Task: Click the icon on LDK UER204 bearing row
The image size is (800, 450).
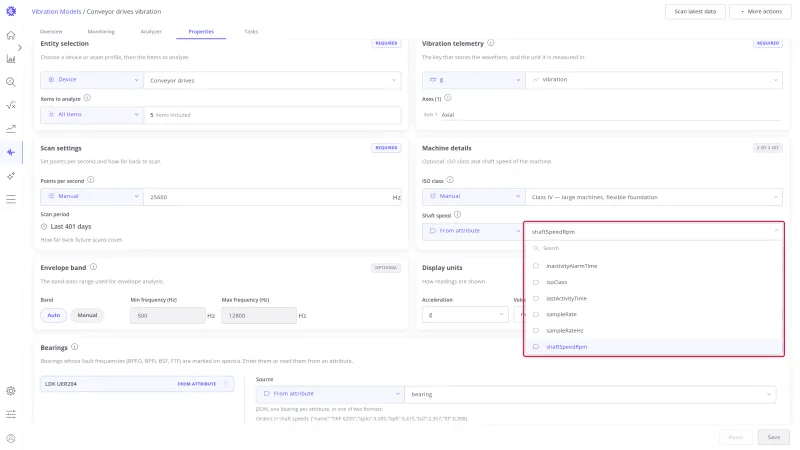Action: pyautogui.click(x=226, y=384)
